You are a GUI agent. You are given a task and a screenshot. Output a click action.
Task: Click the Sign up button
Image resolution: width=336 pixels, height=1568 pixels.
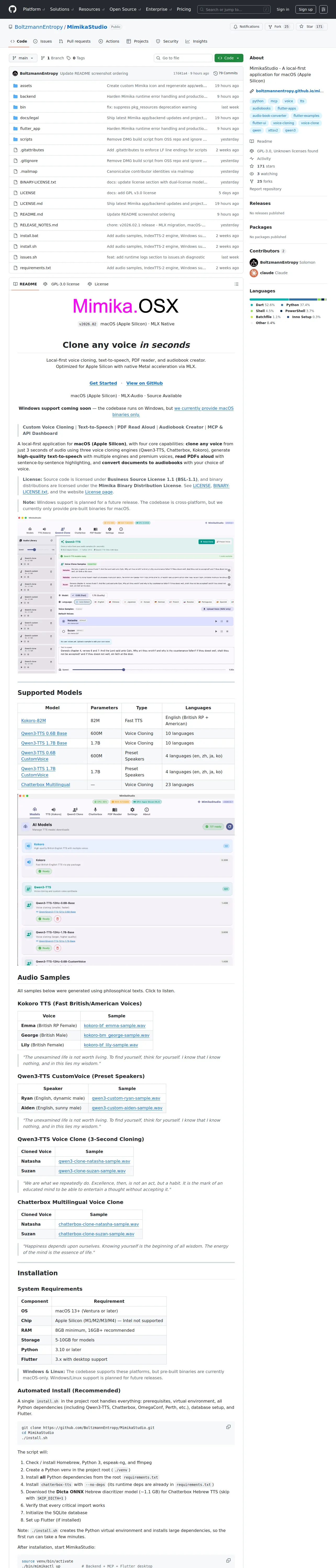point(305,9)
